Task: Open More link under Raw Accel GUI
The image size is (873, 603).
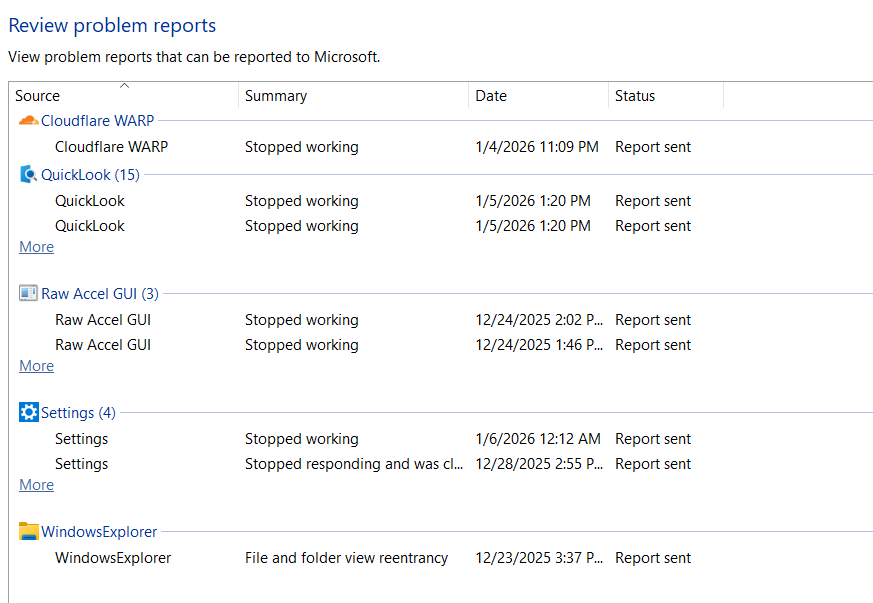Action: point(37,366)
